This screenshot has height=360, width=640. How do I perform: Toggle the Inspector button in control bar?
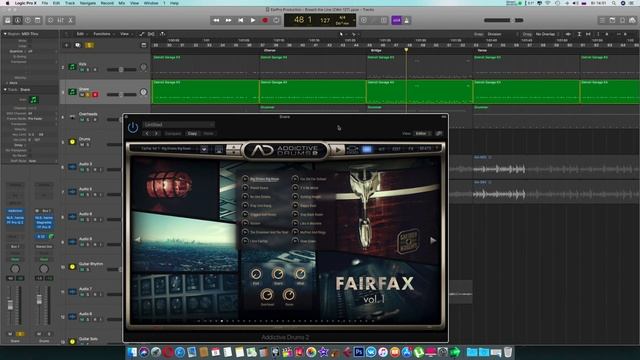tap(18, 20)
